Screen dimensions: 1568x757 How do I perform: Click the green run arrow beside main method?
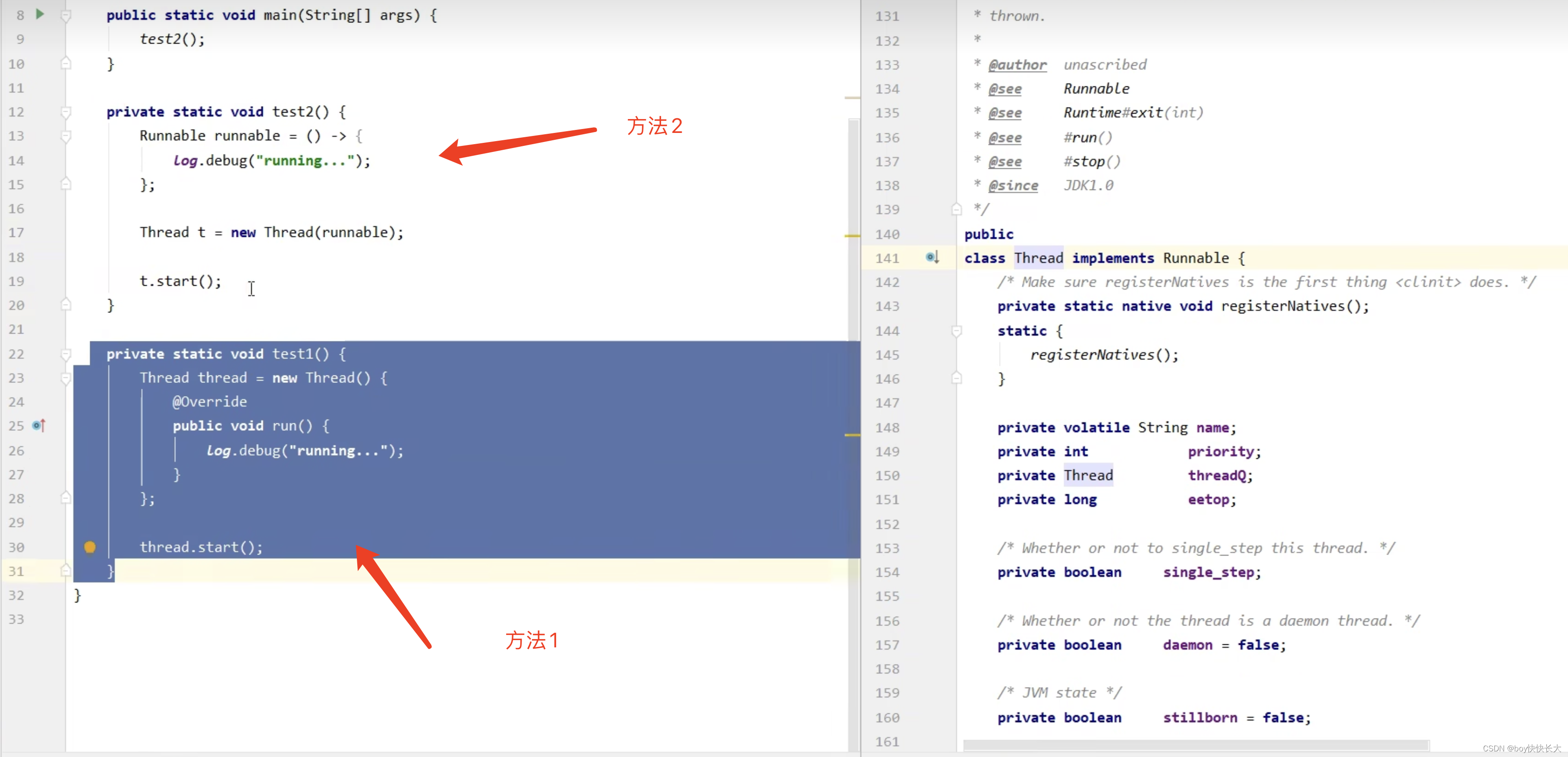pos(40,14)
